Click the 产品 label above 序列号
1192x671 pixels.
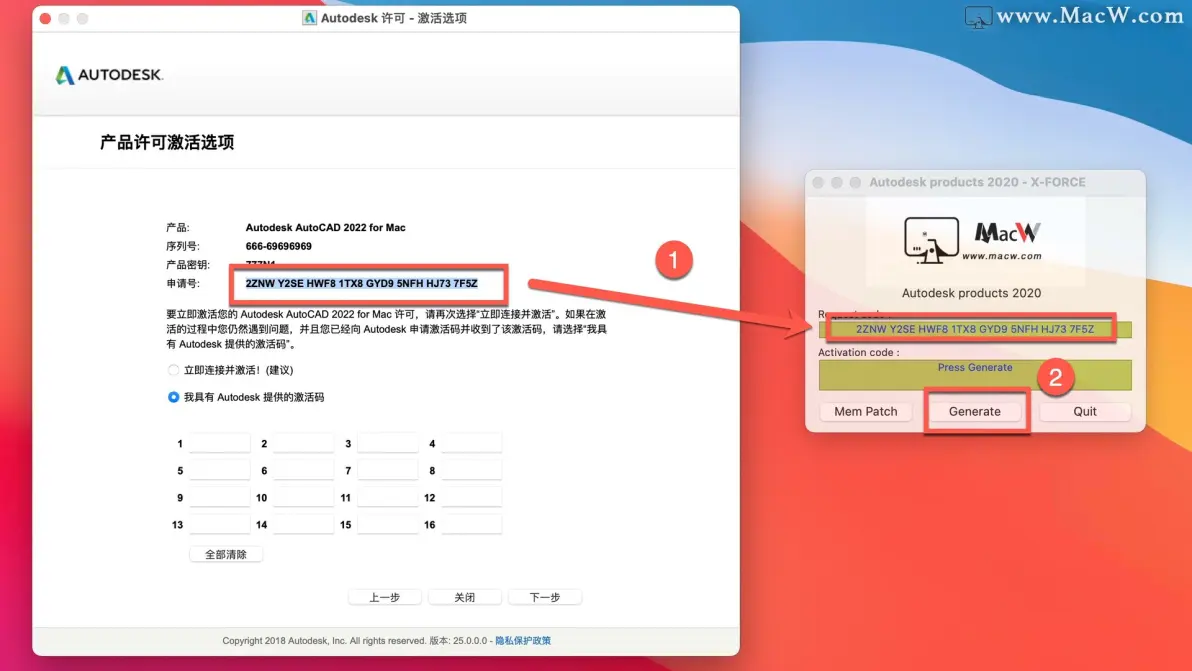click(178, 227)
